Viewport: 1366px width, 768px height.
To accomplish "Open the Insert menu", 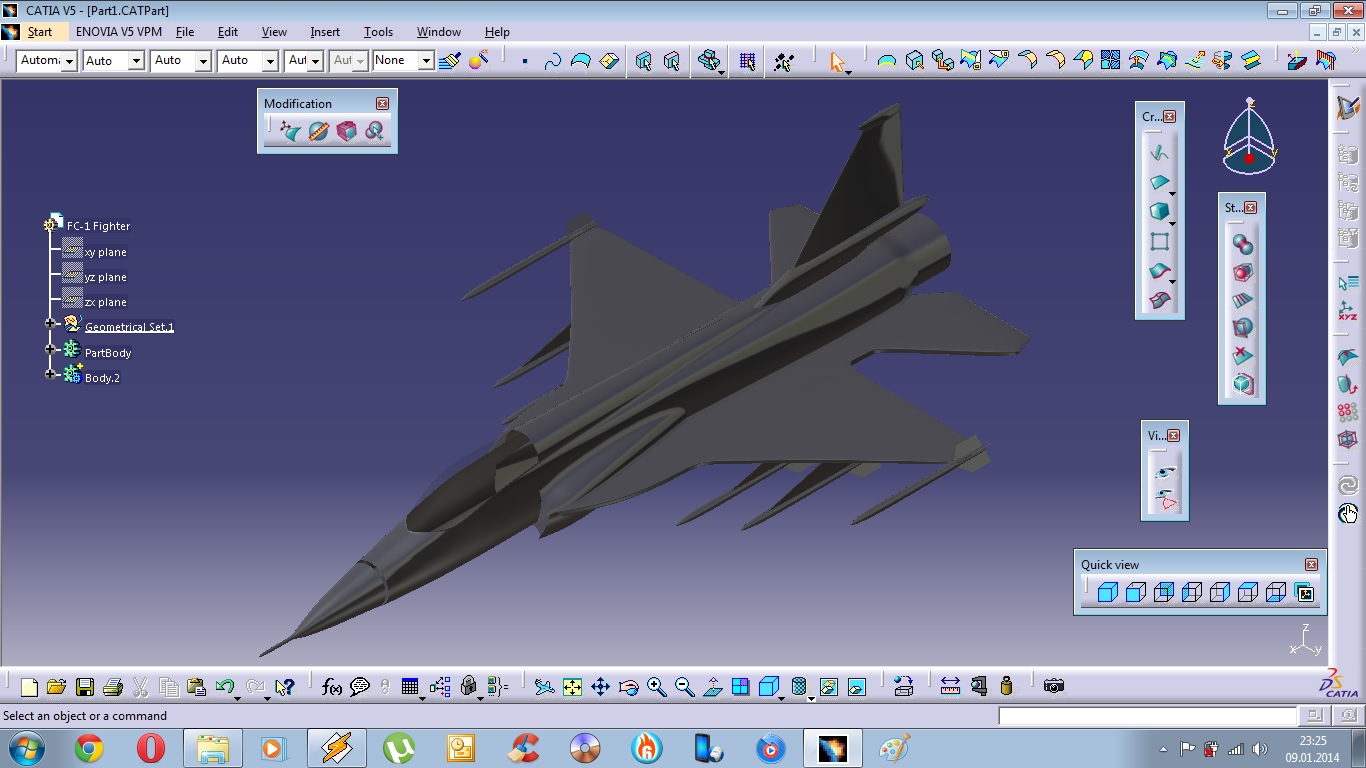I will click(325, 32).
